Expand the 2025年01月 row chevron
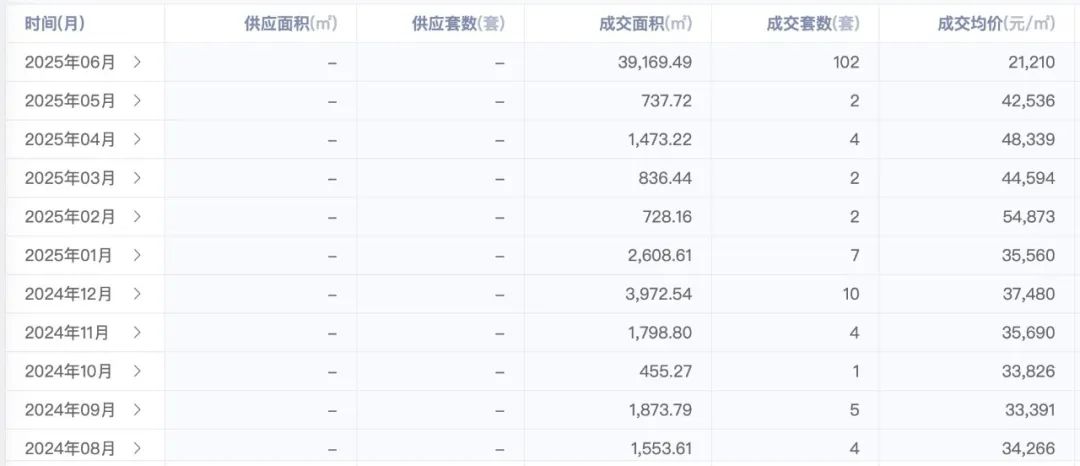The height and width of the screenshot is (466, 1080). (x=137, y=255)
